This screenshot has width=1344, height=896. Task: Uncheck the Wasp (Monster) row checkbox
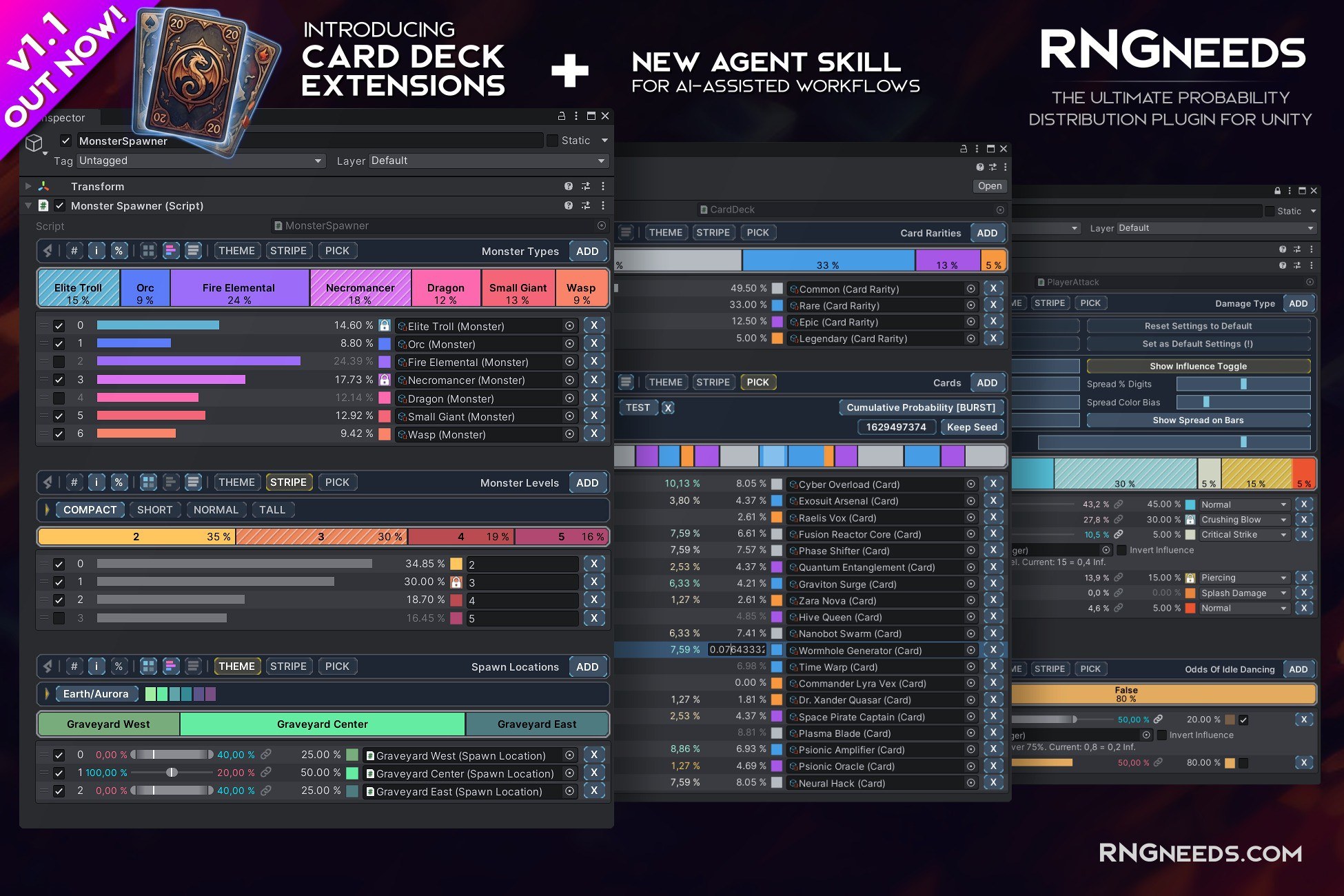(x=59, y=434)
